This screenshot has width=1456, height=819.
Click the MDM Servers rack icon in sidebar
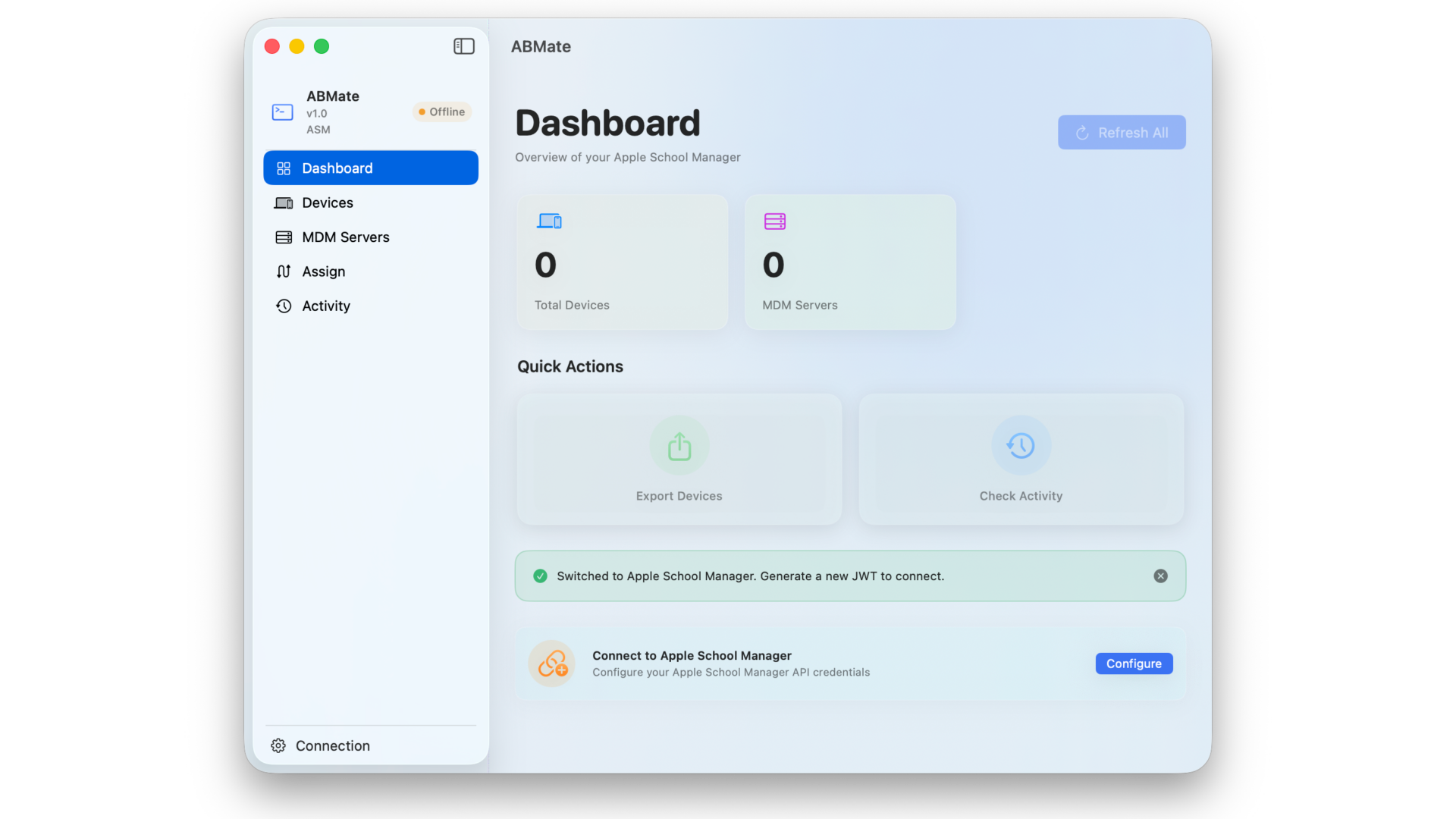coord(284,237)
